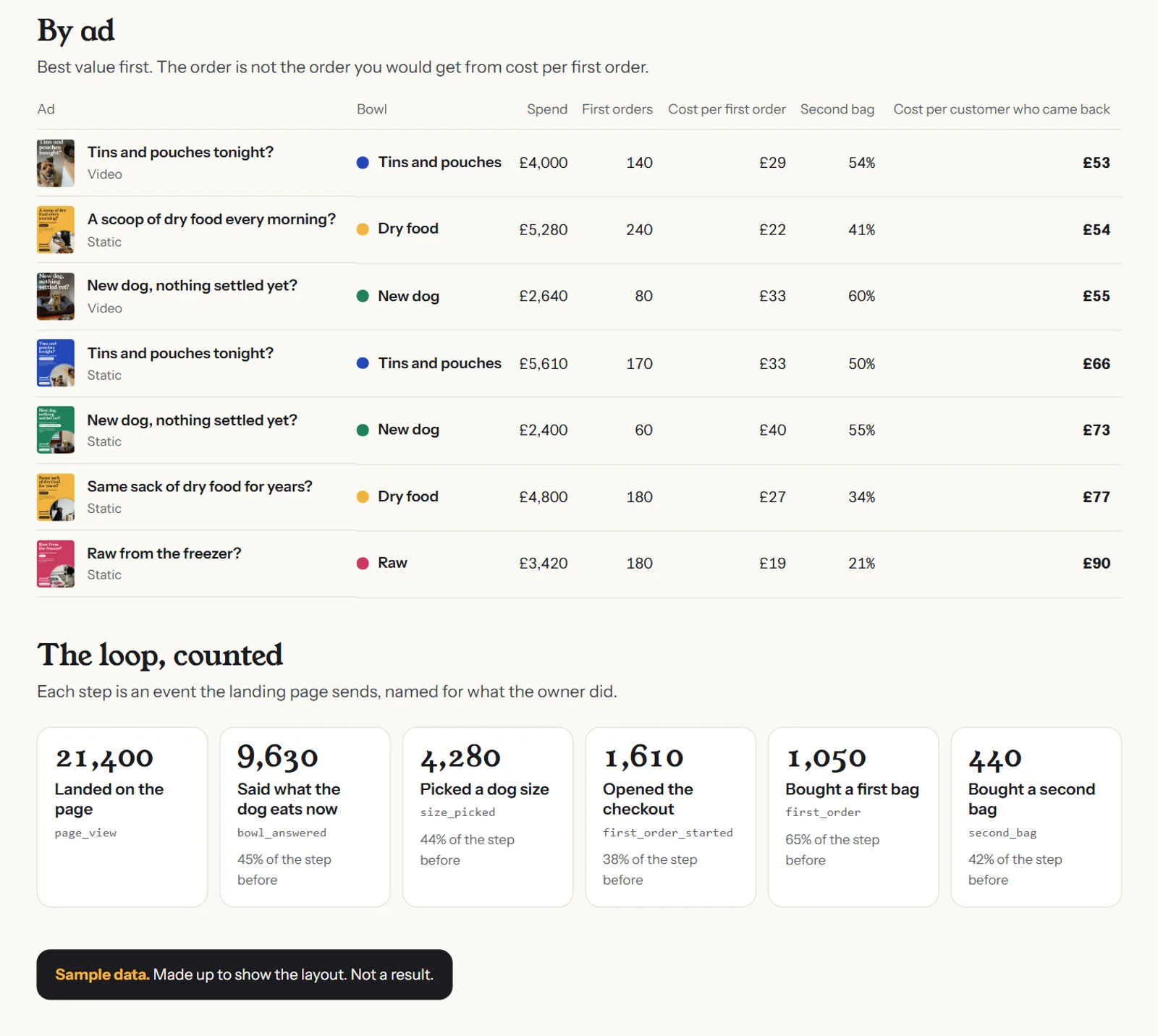Select the 'first_order_started' event name

tap(668, 833)
